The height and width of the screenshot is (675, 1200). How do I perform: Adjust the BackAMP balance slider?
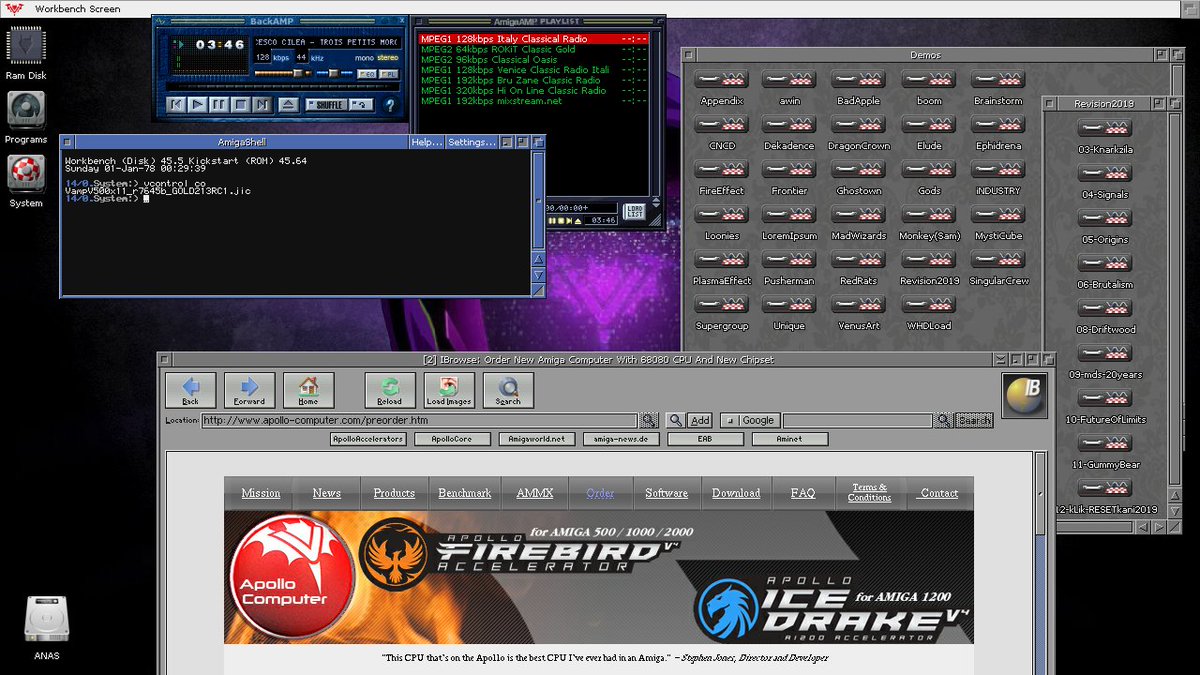[x=332, y=74]
